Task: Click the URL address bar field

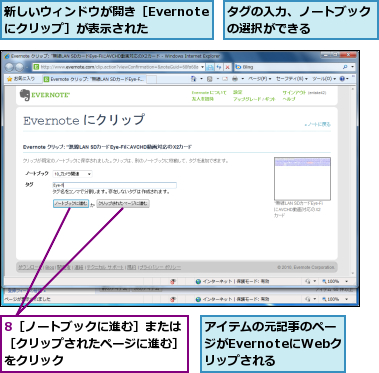Action: pyautogui.click(x=119, y=67)
